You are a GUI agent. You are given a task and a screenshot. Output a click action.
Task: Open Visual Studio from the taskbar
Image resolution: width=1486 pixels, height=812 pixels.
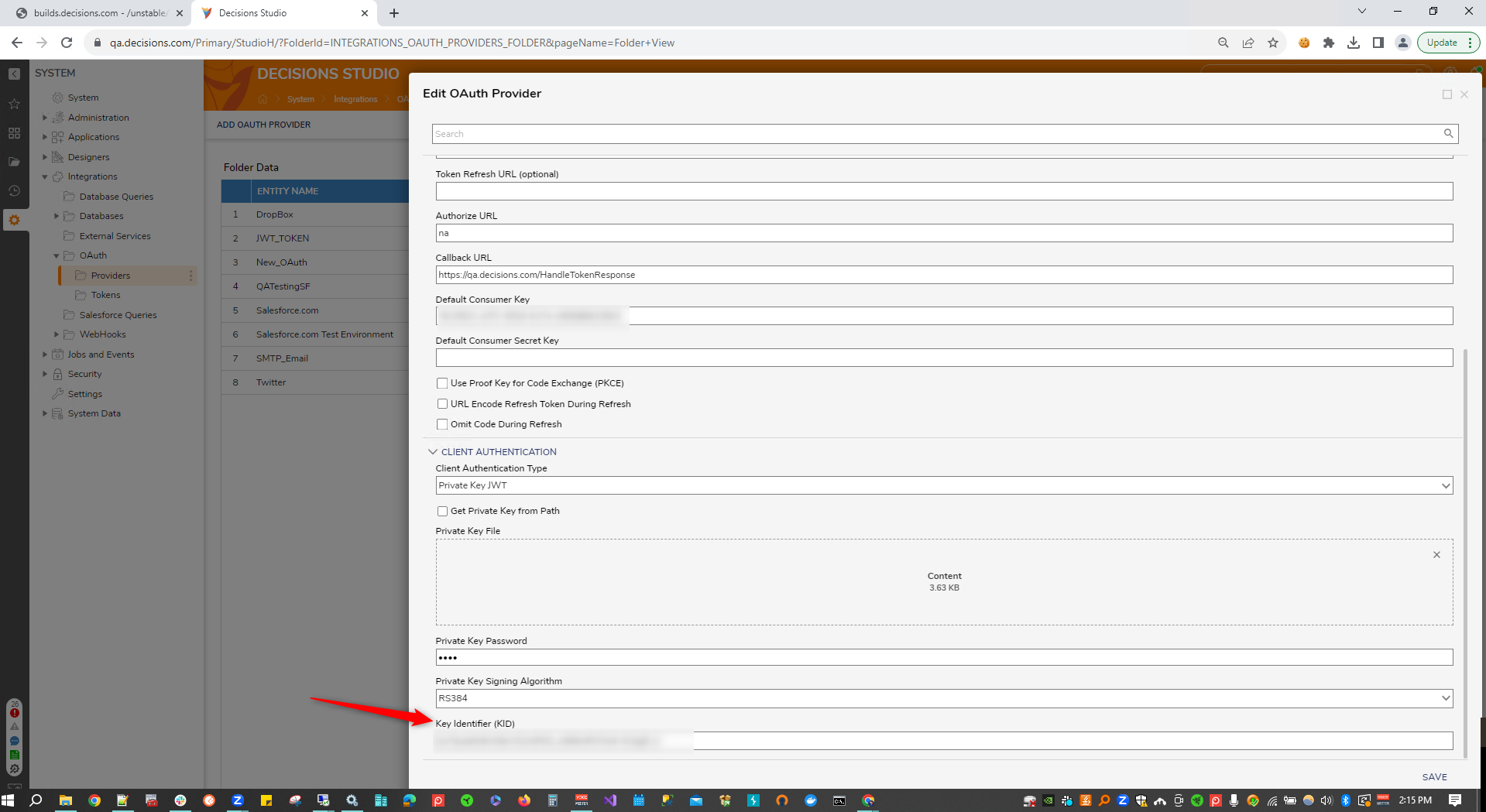(x=610, y=800)
